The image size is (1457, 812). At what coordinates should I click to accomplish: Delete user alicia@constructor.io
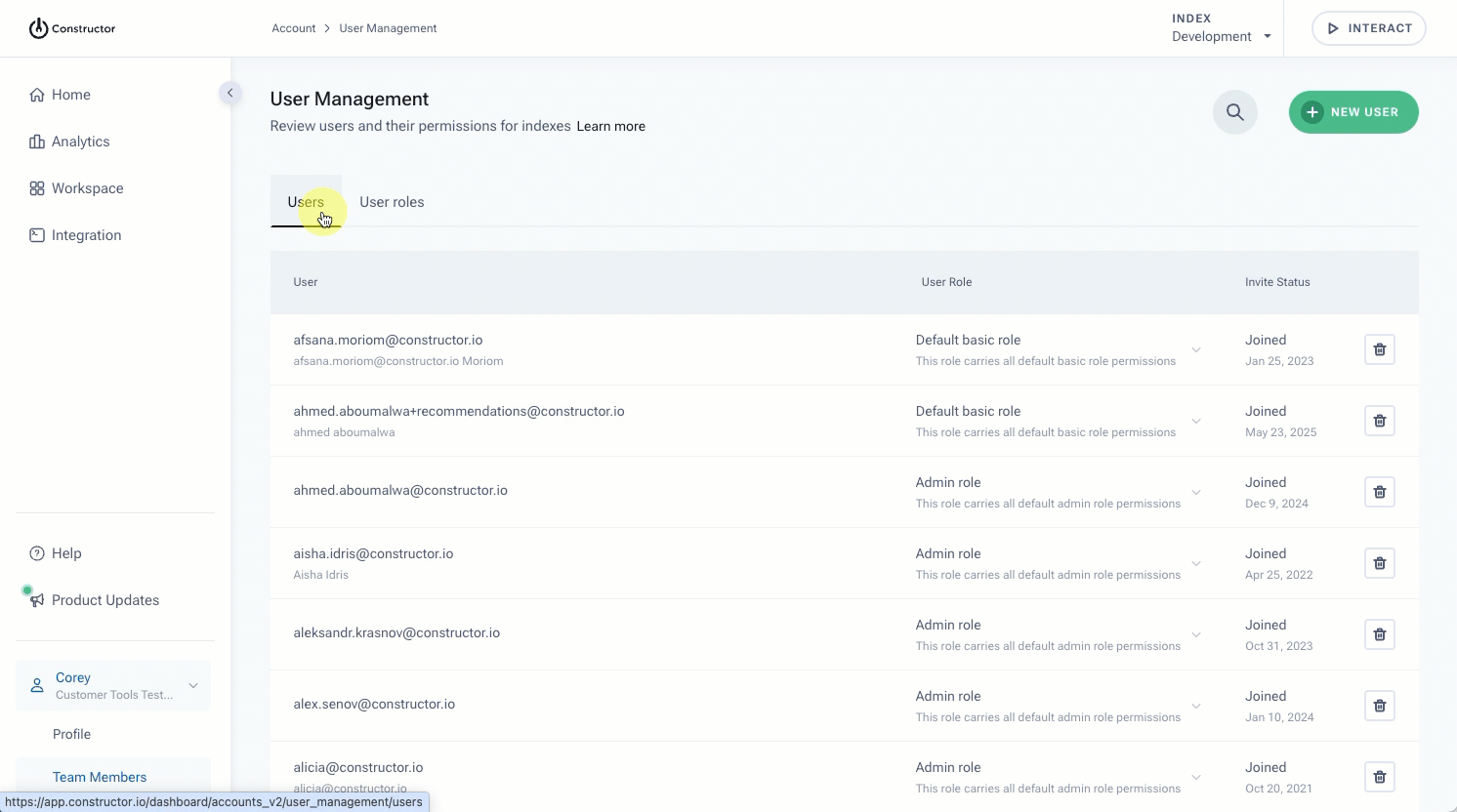pos(1380,777)
